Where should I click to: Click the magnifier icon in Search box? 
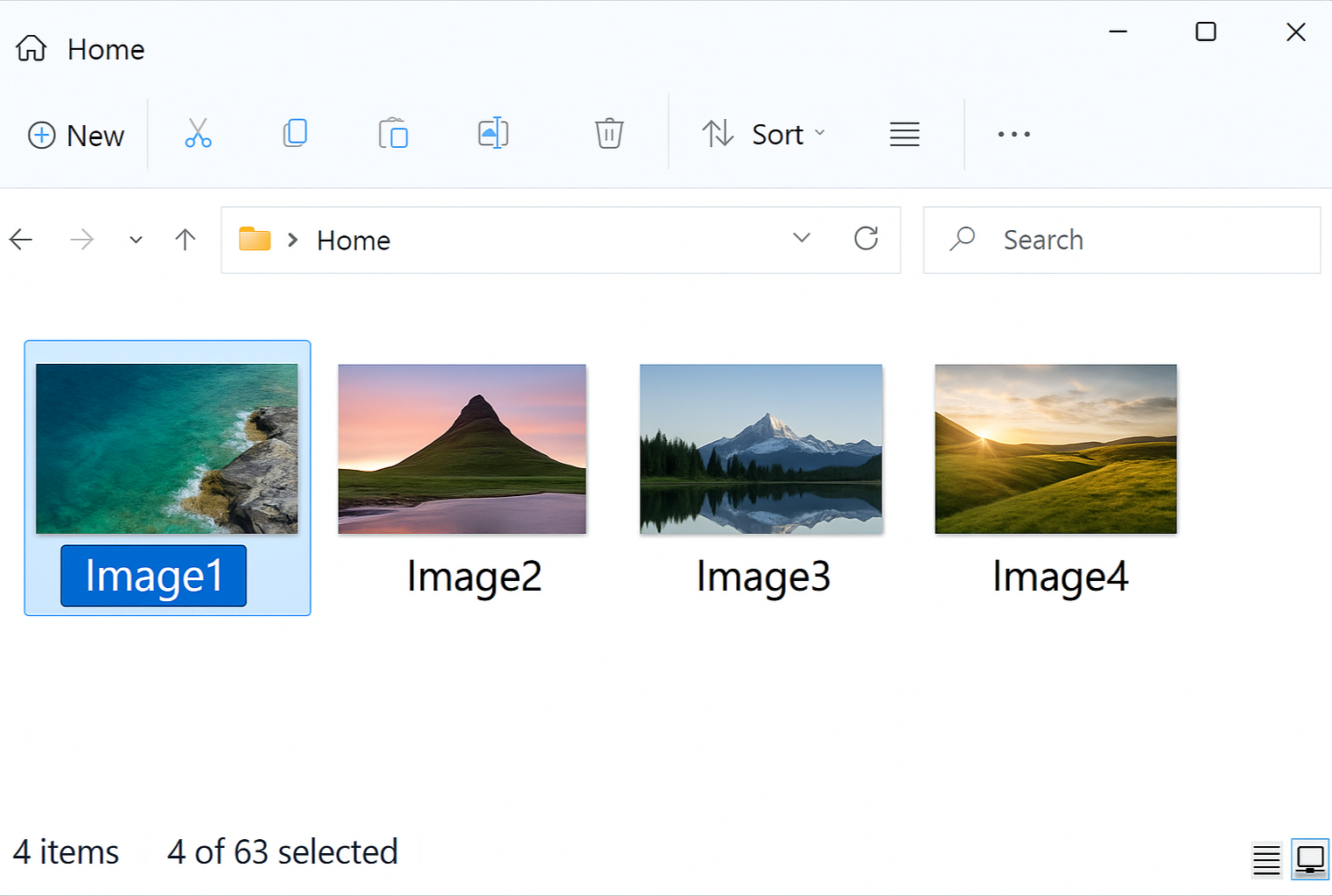963,239
